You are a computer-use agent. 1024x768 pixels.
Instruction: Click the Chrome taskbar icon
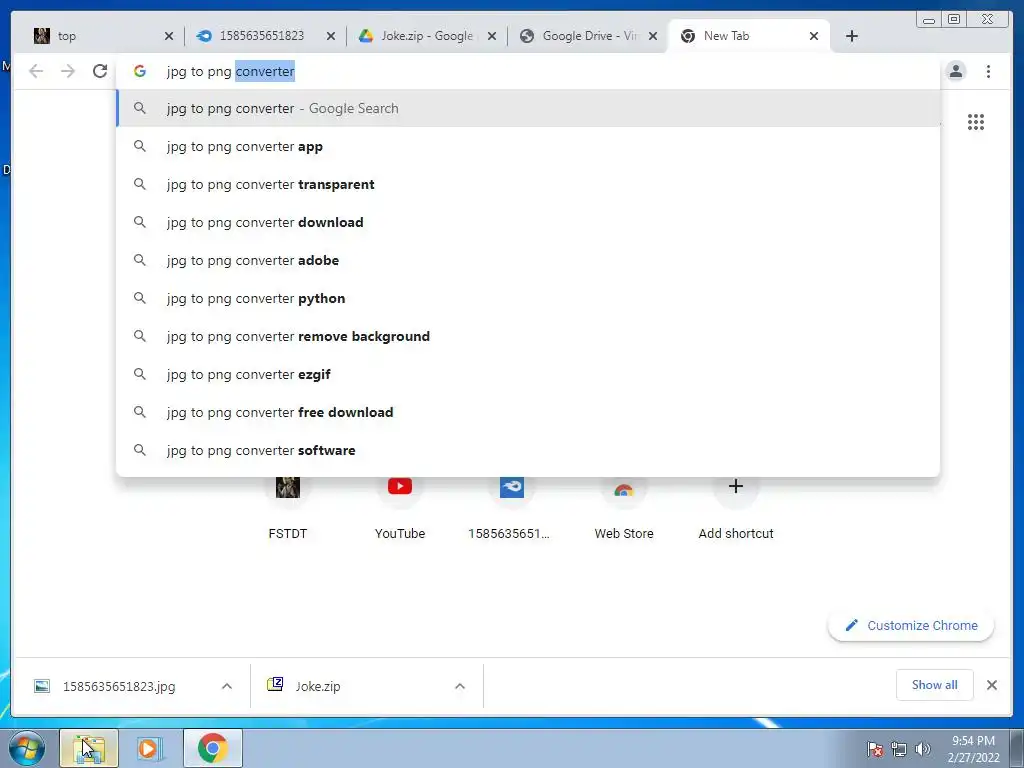213,748
